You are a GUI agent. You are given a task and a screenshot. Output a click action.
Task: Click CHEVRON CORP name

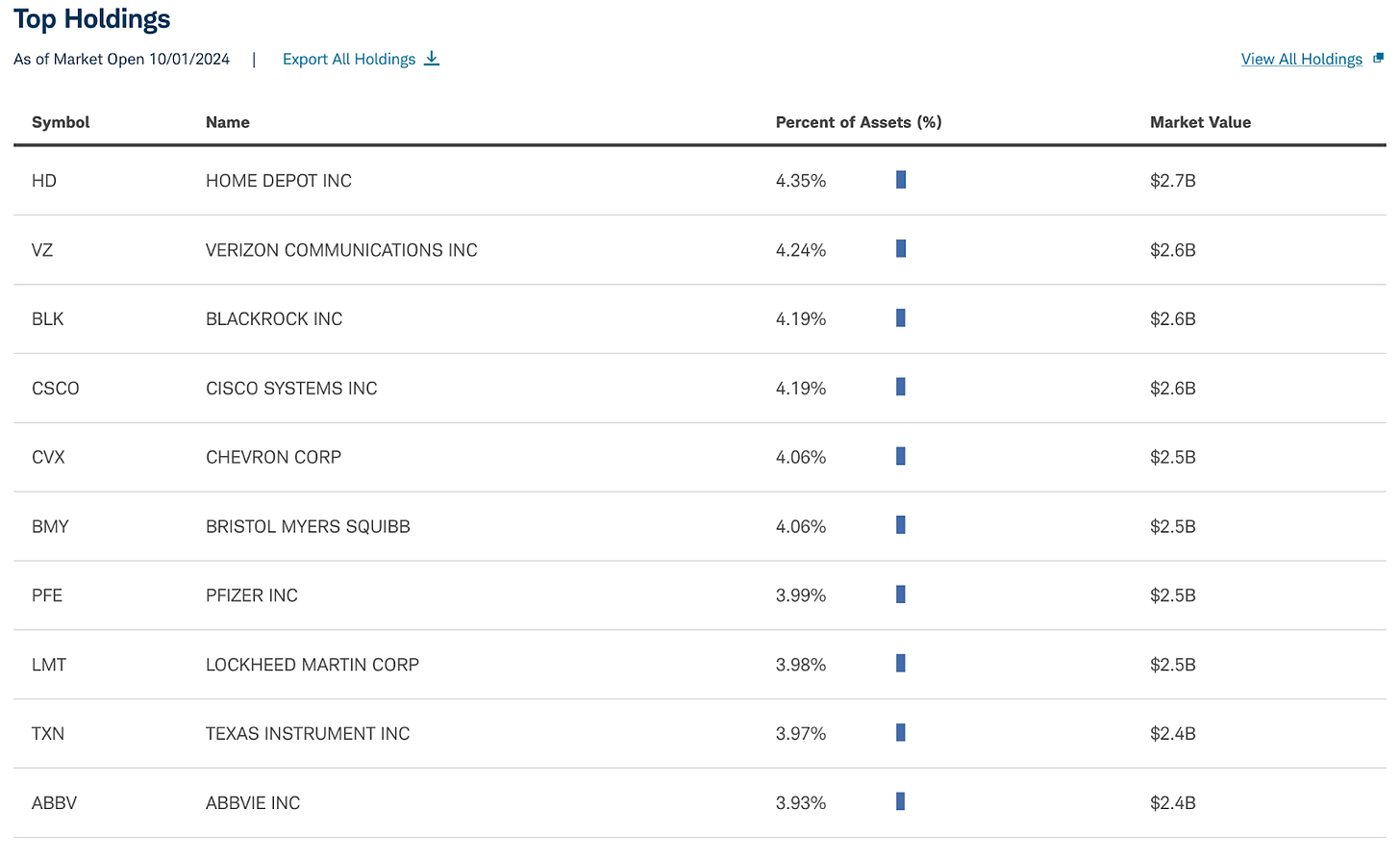coord(273,457)
